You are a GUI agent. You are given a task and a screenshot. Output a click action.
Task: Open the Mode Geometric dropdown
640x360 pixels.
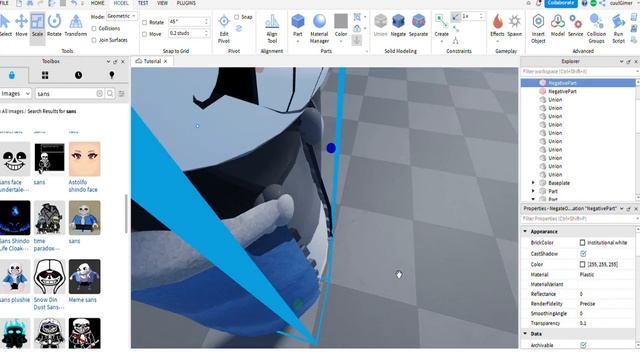pos(122,16)
